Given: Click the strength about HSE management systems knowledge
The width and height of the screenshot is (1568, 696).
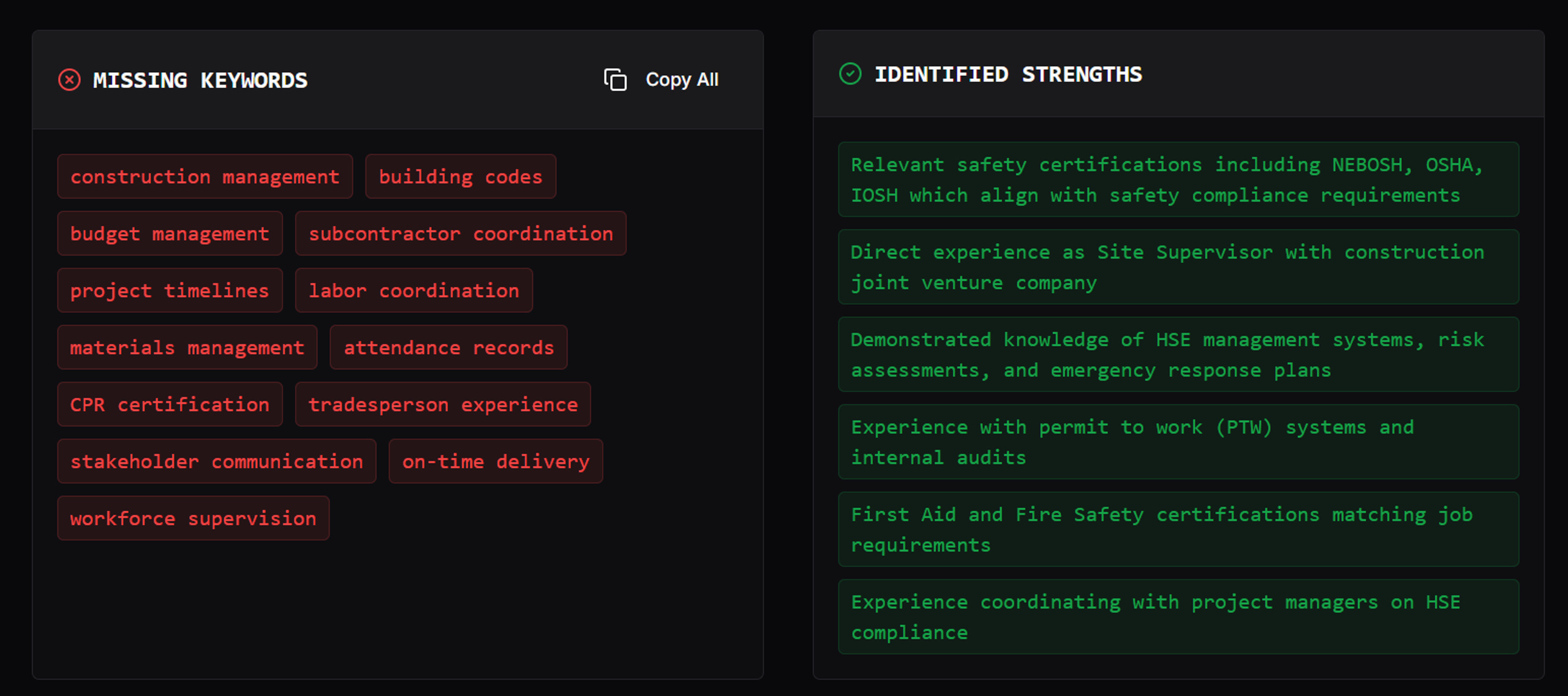Looking at the screenshot, I should point(1178,355).
